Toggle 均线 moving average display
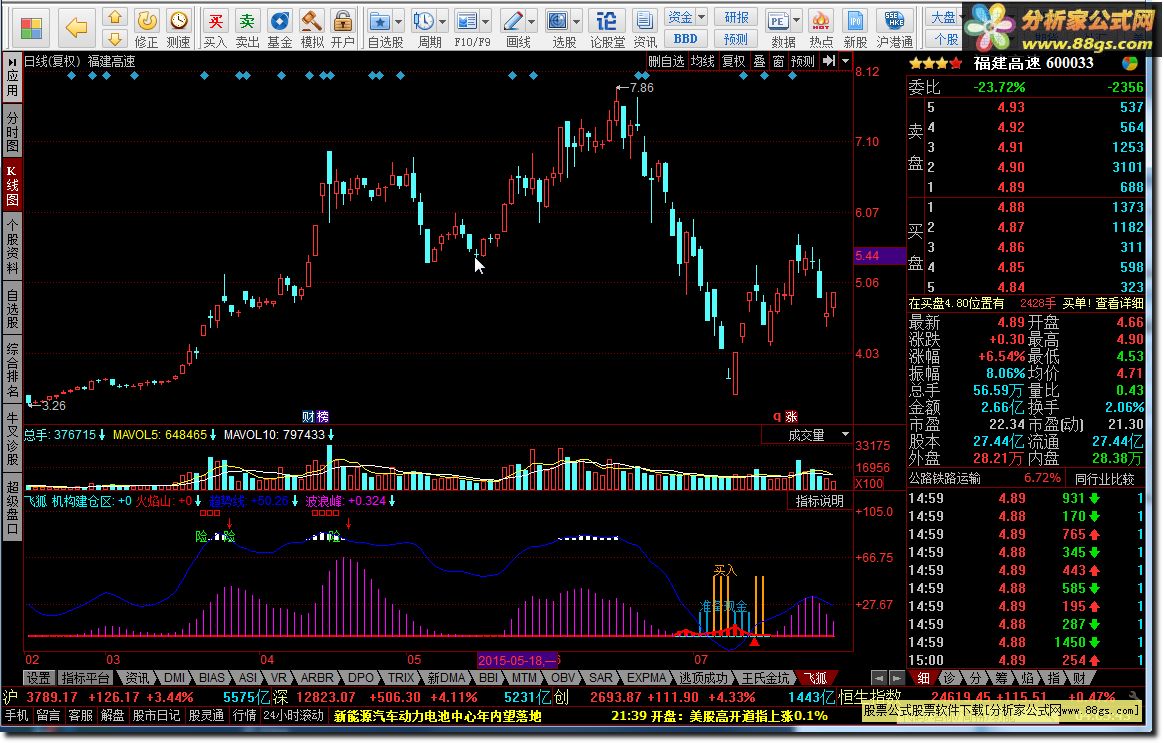This screenshot has height=743, width=1164. [702, 62]
